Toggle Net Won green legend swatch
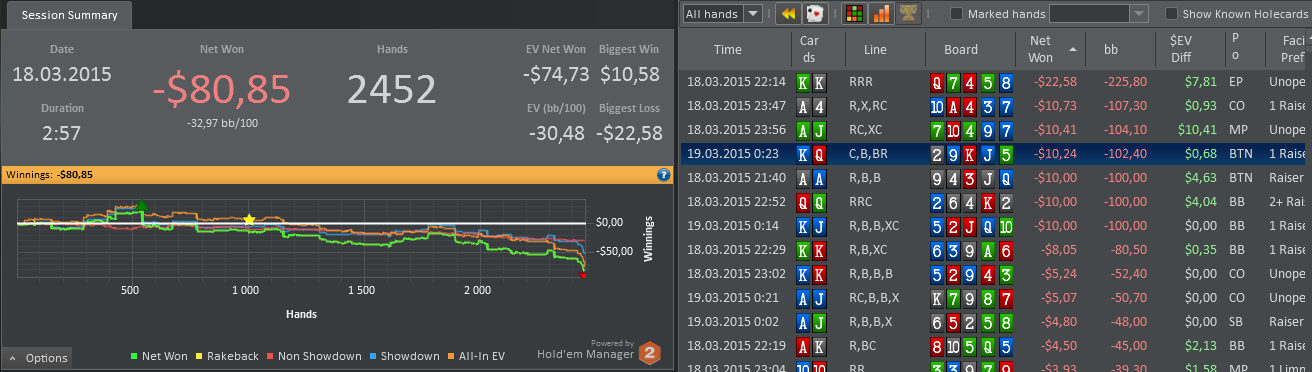Viewport: 1312px width, 372px height. click(x=134, y=356)
